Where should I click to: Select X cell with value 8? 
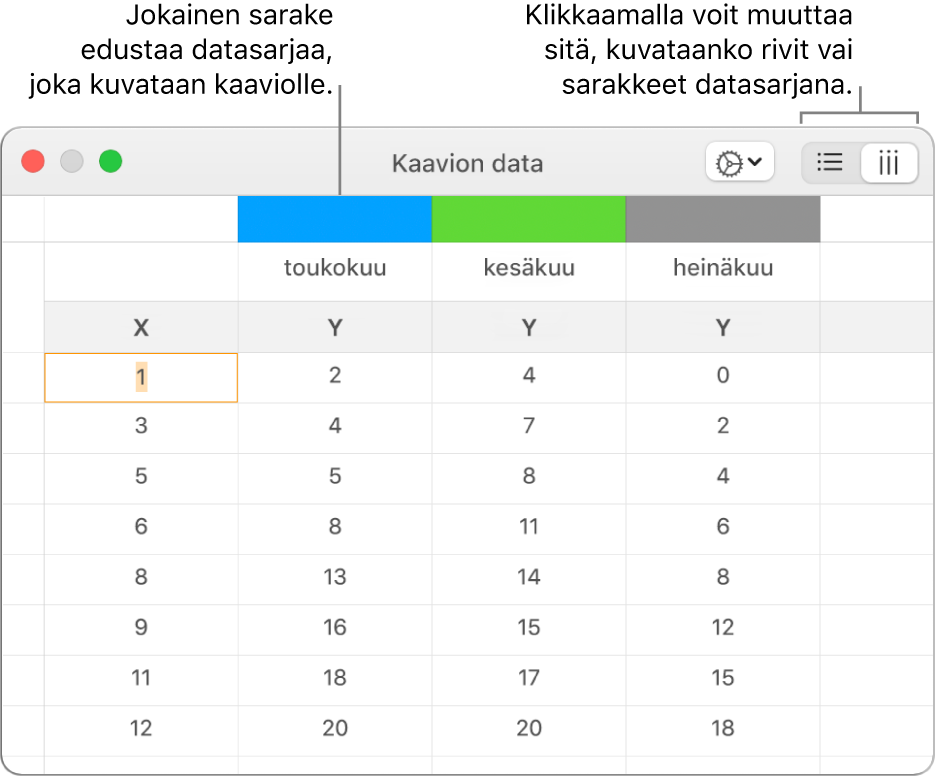[x=141, y=580]
